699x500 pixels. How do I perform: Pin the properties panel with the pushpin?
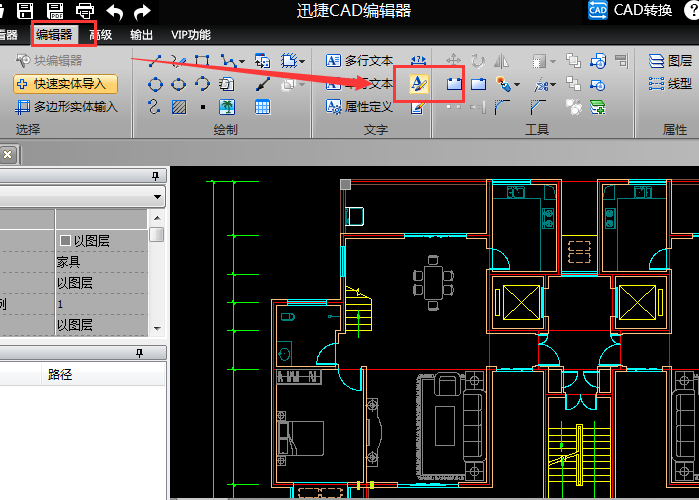tap(155, 176)
